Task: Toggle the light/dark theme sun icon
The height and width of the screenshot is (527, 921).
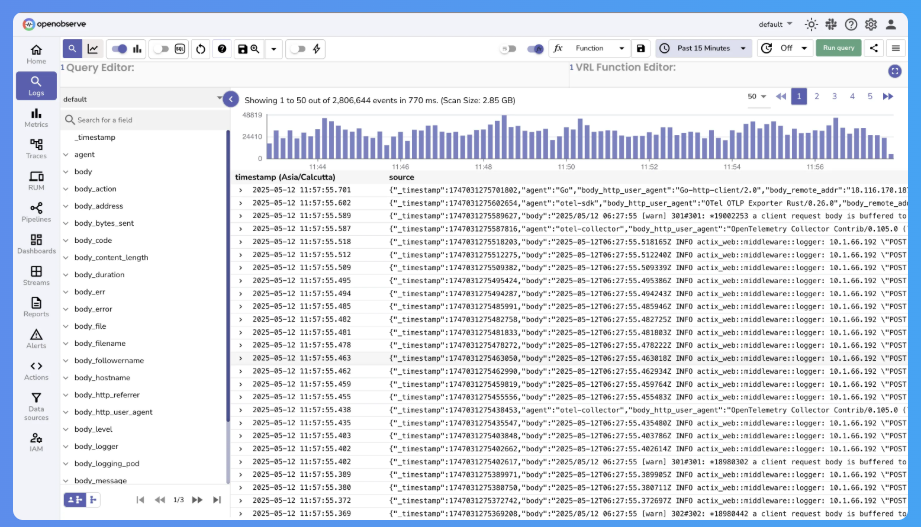Action: (811, 24)
